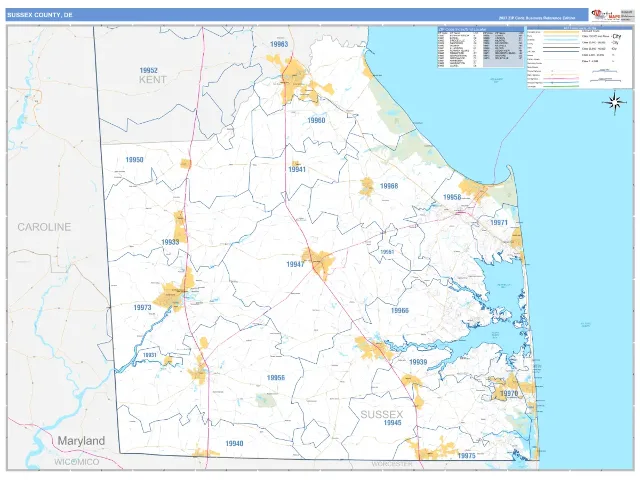Image resolution: width=640 pixels, height=480 pixels.
Task: Click the WORCESTER county label
Action: click(392, 464)
